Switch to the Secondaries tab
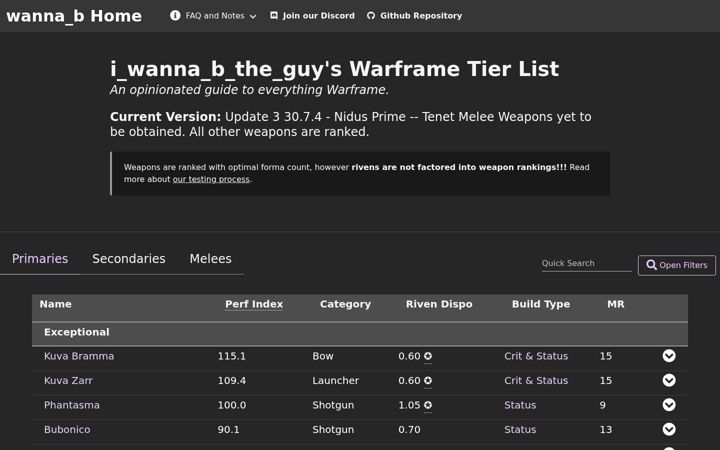Screen dimensions: 720x450 [x=129, y=259]
